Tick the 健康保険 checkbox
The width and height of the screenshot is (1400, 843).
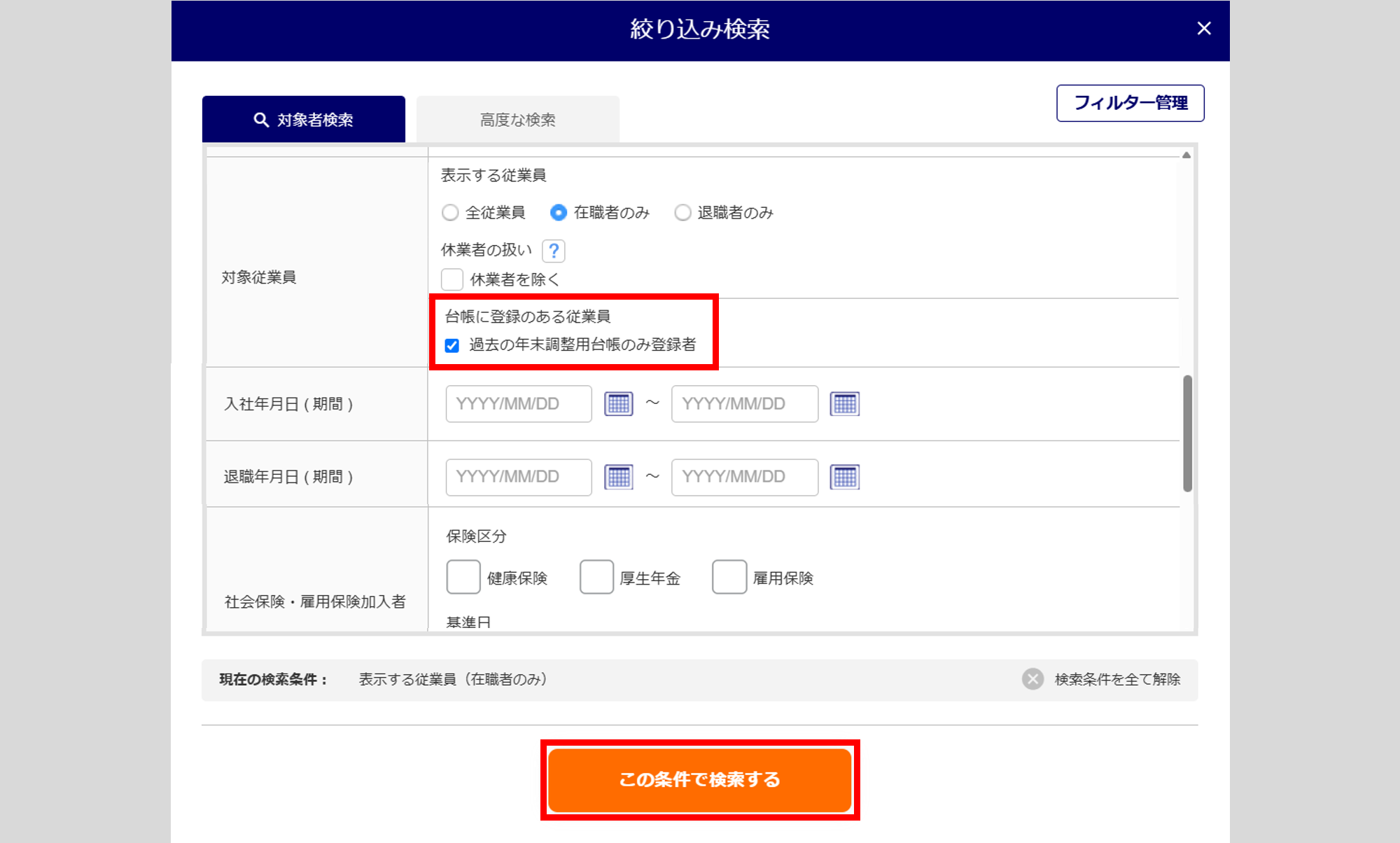463,577
